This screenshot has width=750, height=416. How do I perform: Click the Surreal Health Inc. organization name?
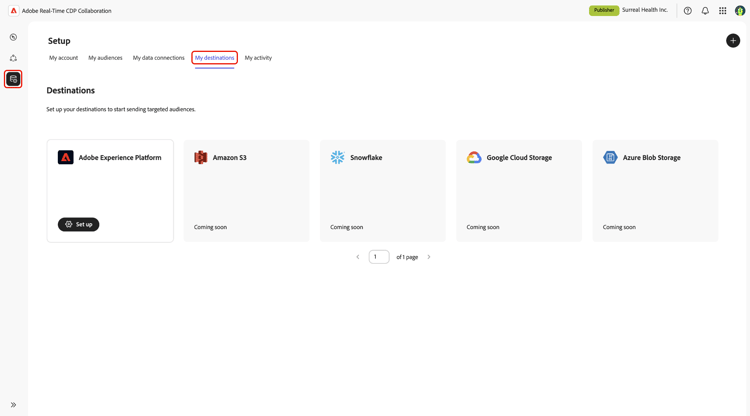coord(645,10)
